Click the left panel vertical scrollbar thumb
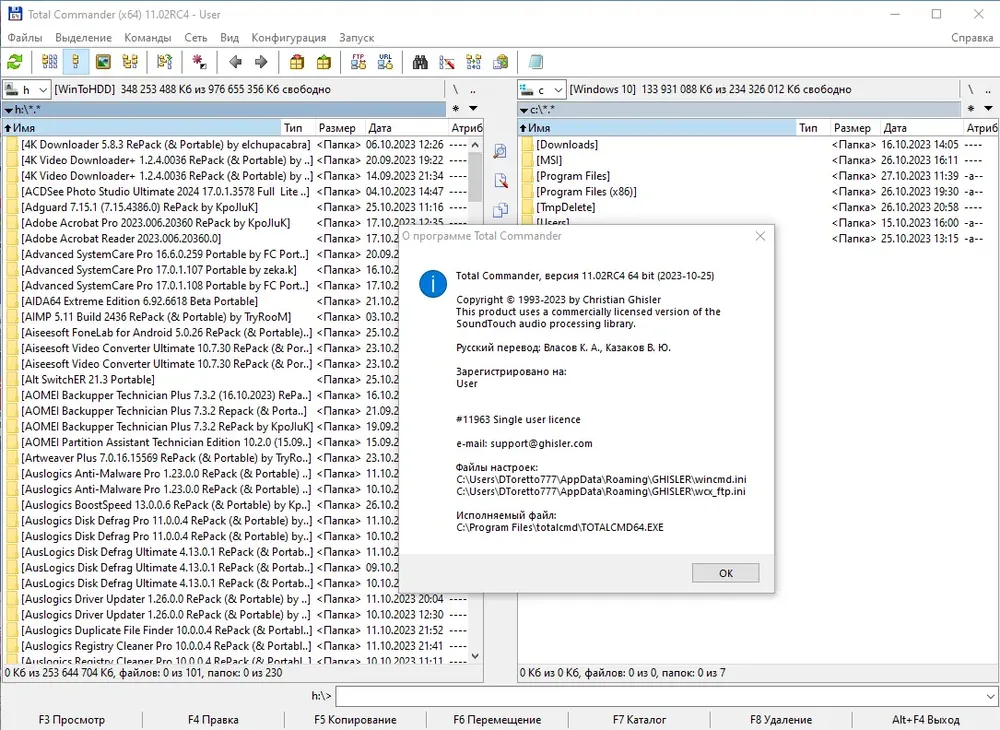The height and width of the screenshot is (730, 1000). [475, 177]
